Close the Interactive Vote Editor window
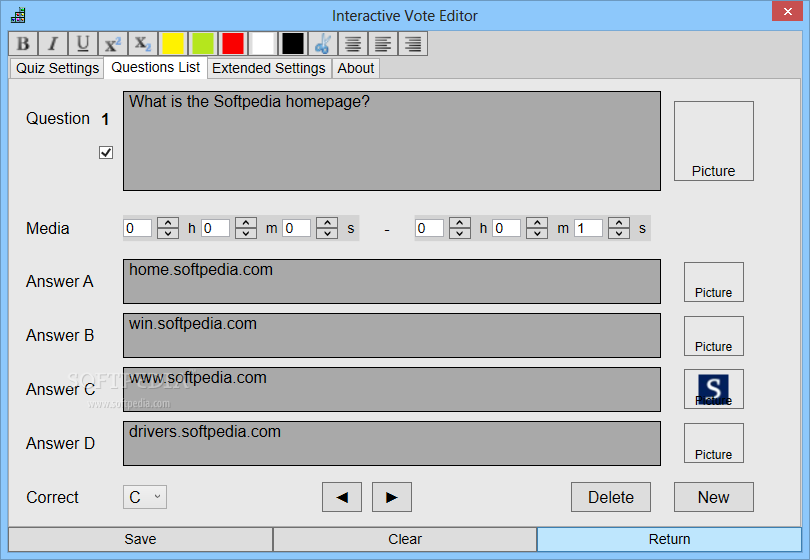The width and height of the screenshot is (810, 560). (787, 11)
